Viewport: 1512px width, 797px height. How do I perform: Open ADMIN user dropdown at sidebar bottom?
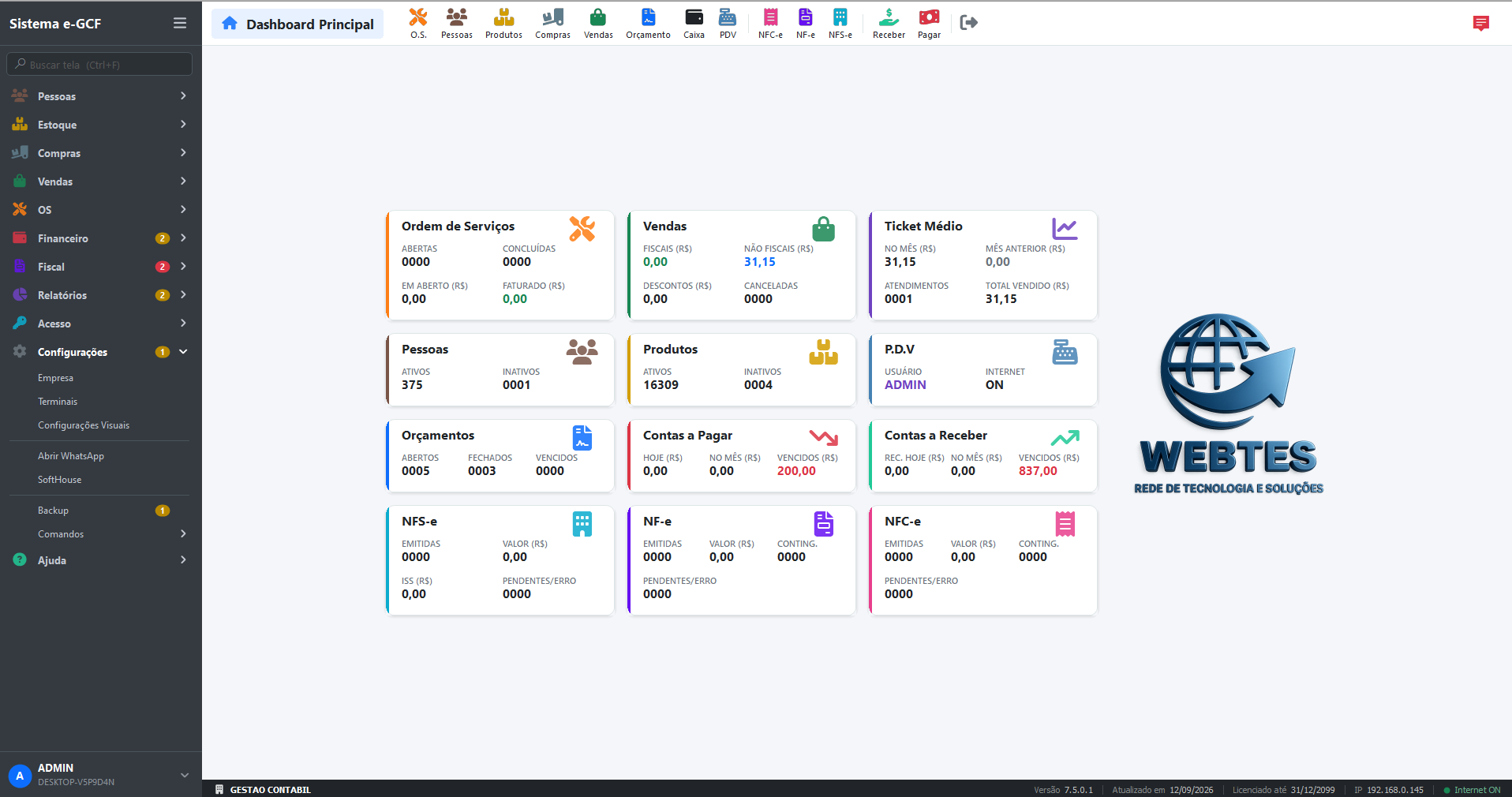(99, 775)
